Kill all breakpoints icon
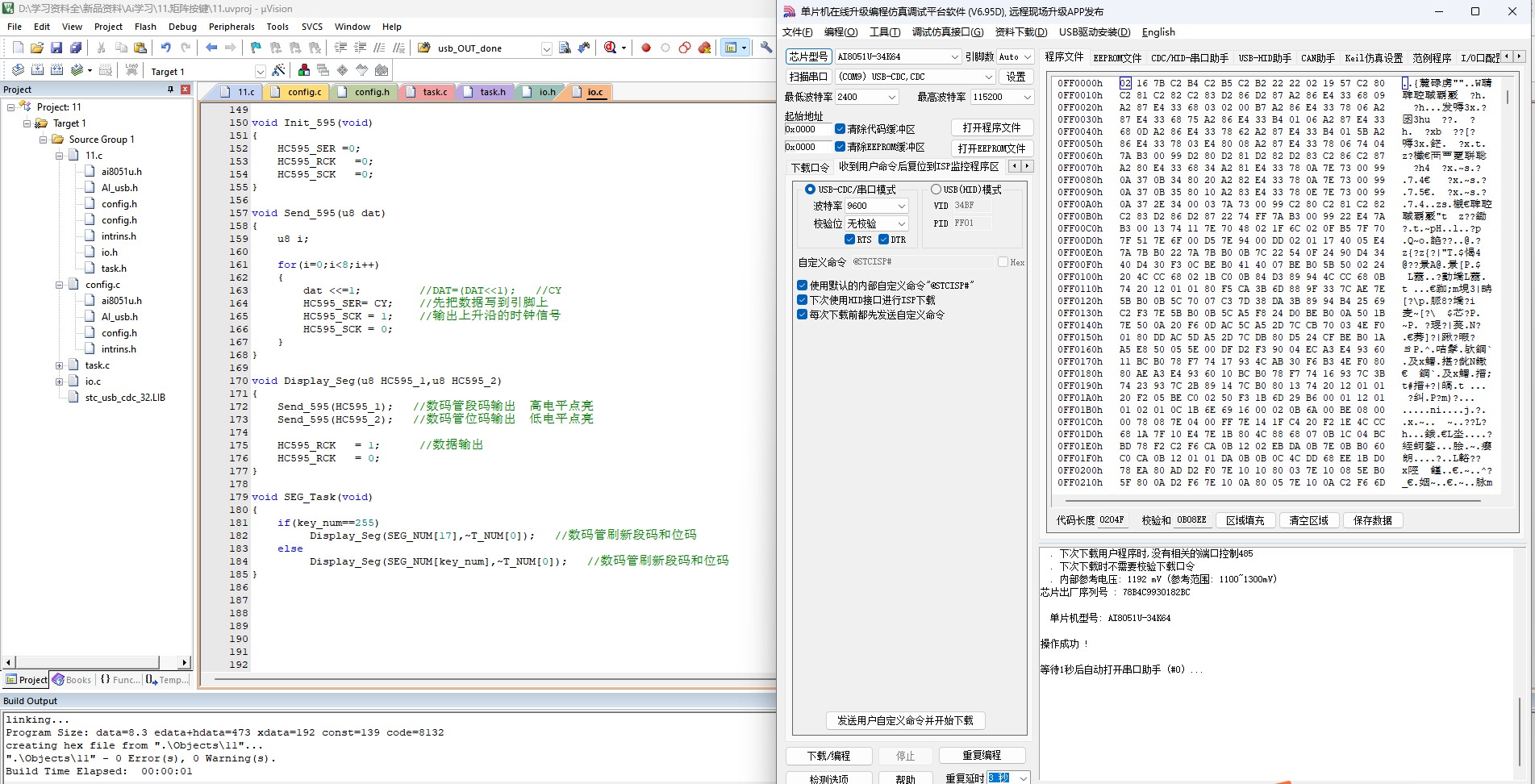 pyautogui.click(x=704, y=48)
